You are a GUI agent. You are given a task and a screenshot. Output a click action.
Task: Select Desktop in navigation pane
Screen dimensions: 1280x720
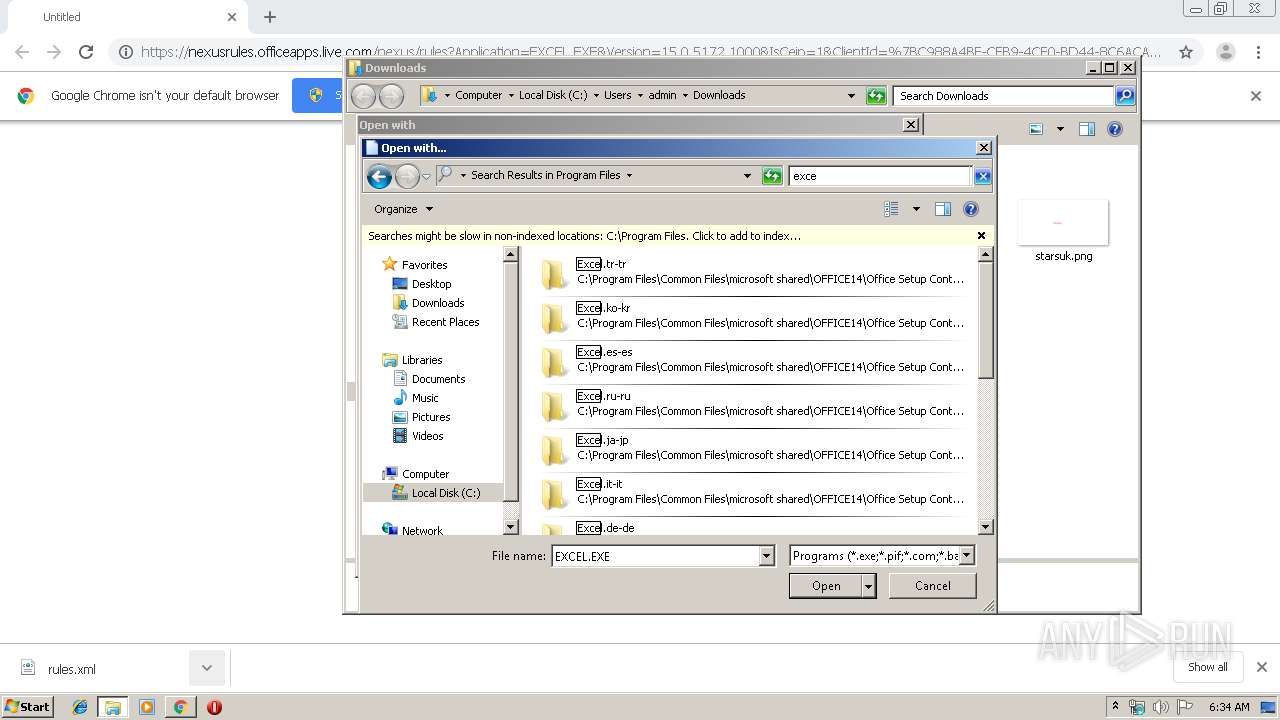point(431,284)
